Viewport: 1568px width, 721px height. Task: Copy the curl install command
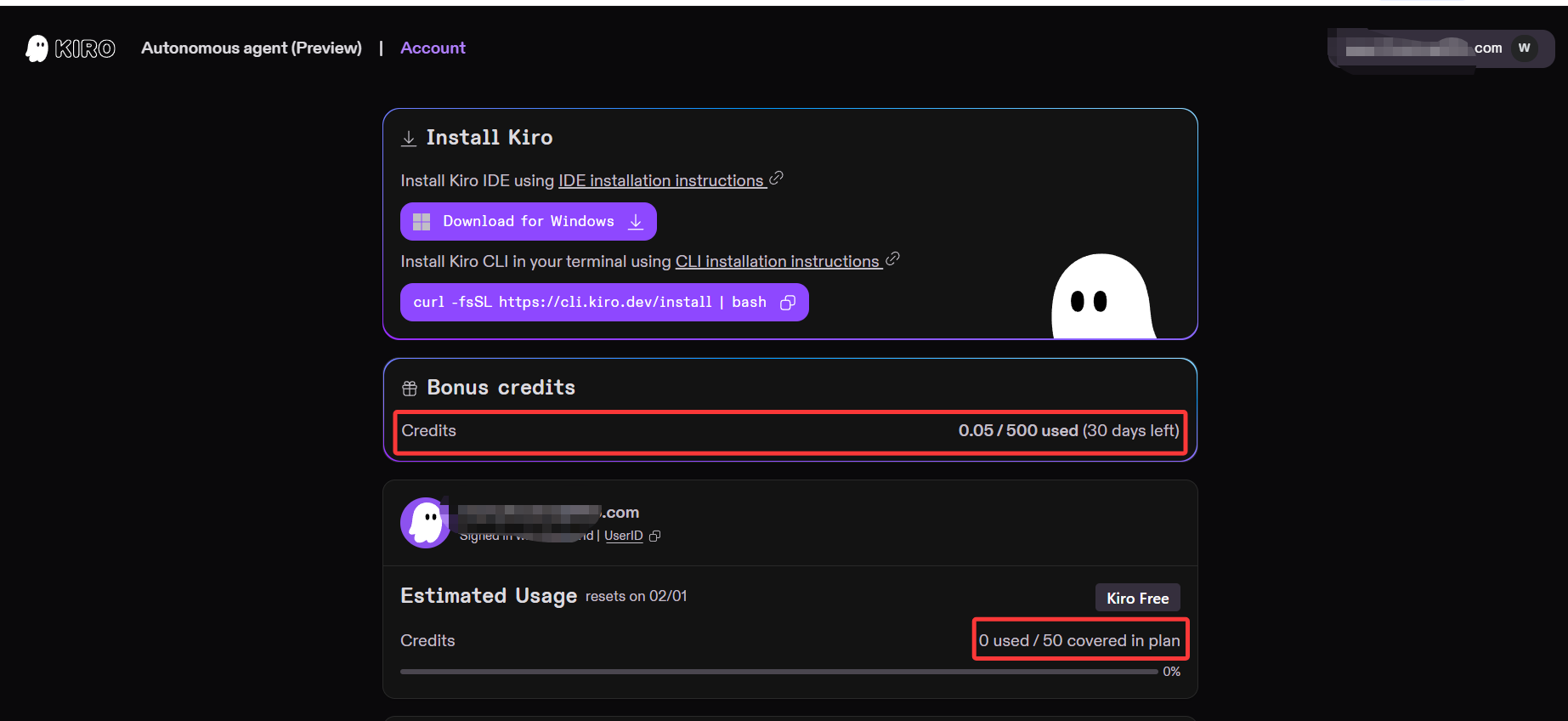788,303
